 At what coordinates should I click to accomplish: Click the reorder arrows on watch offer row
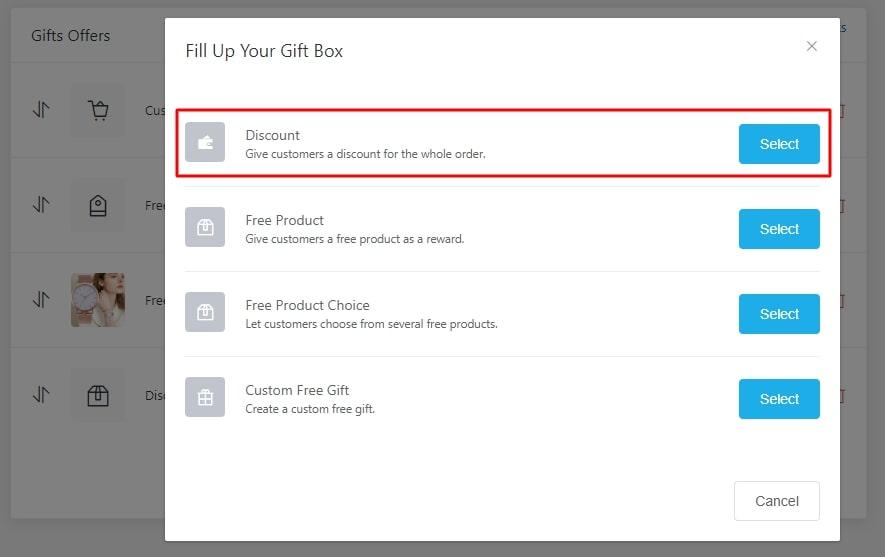tap(41, 300)
